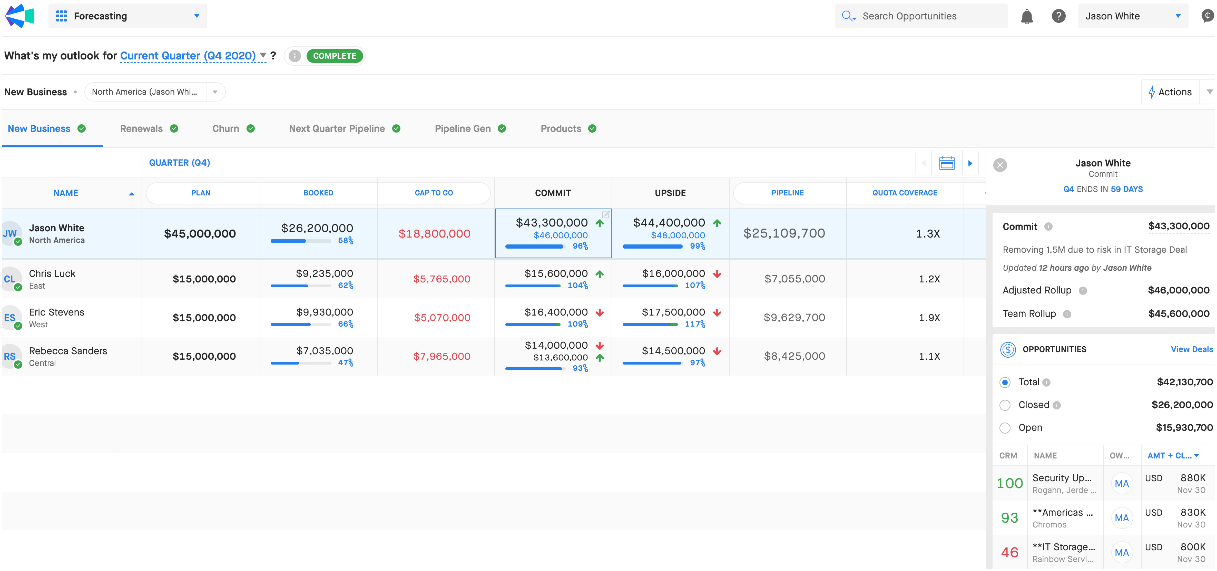Screen dimensions: 1217x571
Task: Switch to the Next Quarter Pipeline tab
Action: point(344,128)
